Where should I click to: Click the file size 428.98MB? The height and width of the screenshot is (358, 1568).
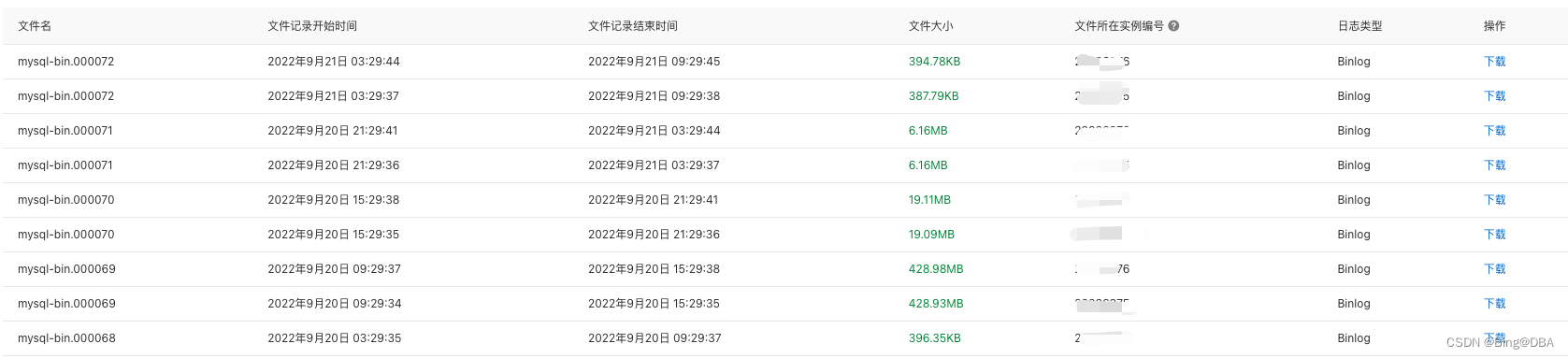click(x=936, y=269)
